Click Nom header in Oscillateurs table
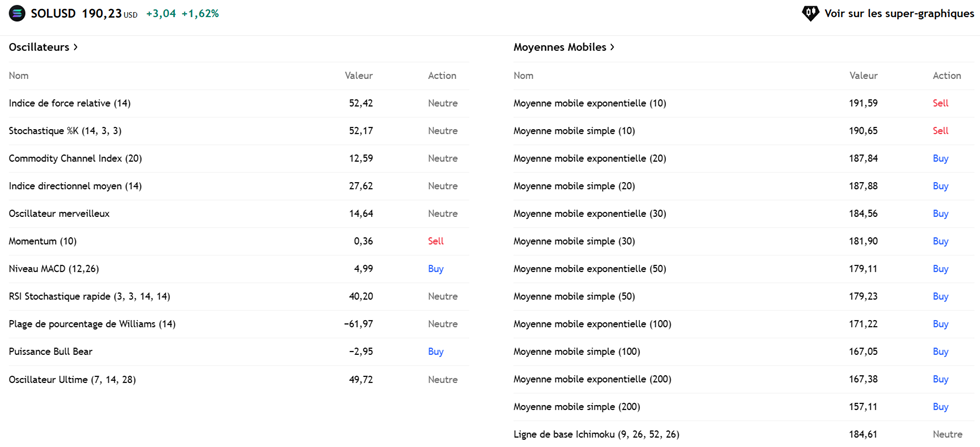980x447 pixels. pos(19,76)
